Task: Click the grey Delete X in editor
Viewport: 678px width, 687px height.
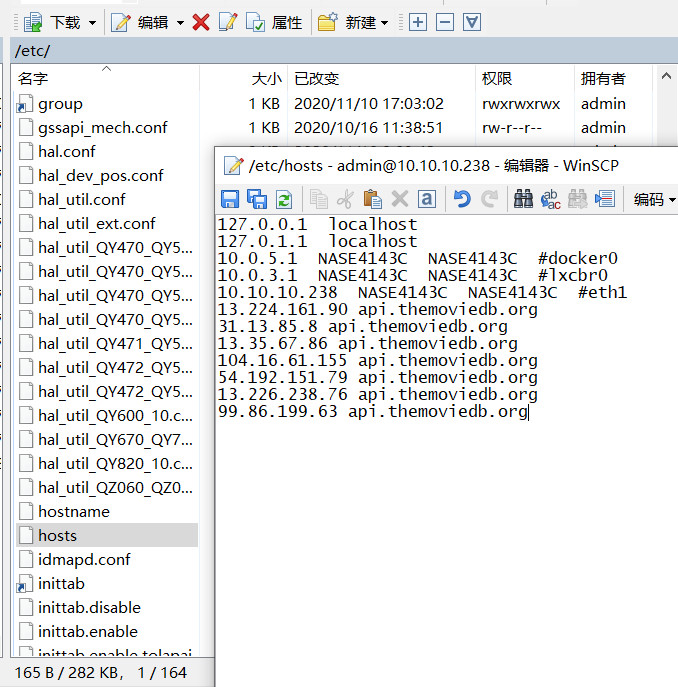Action: 400,200
